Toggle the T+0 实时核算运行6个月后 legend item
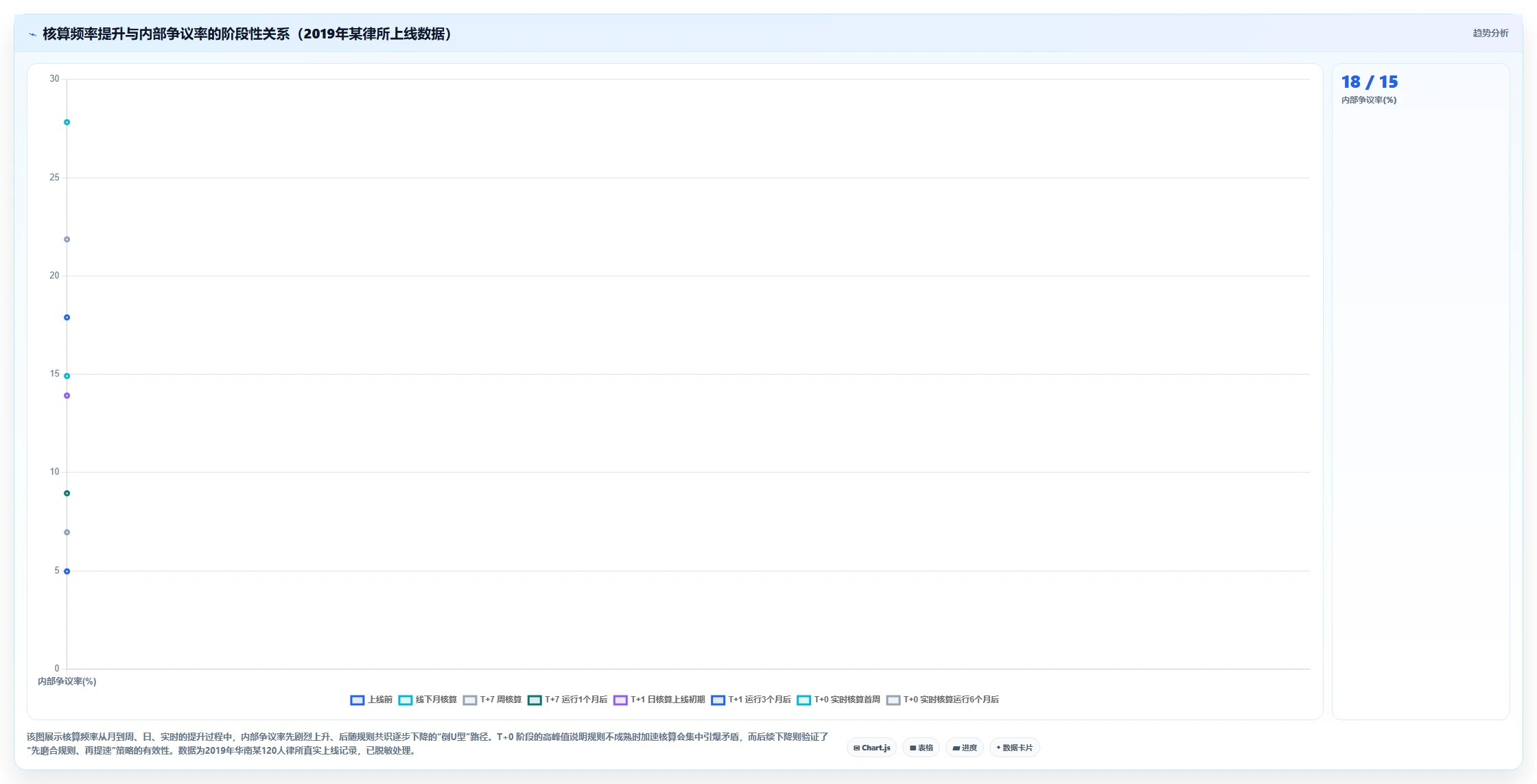1537x784 pixels. [943, 700]
